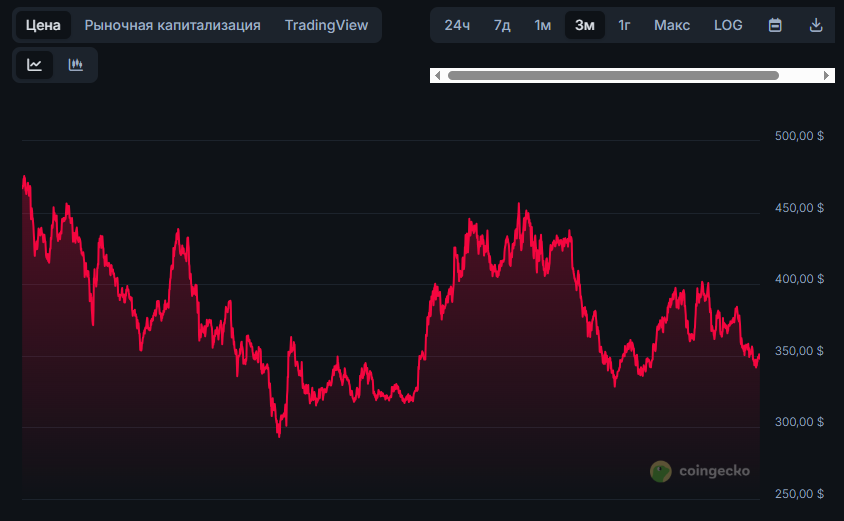Click the scrollbar left arrow
This screenshot has height=521, width=844.
437,75
